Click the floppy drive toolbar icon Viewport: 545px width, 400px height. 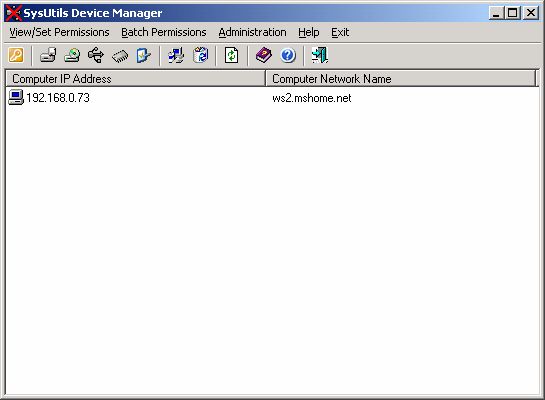pyautogui.click(x=48, y=55)
